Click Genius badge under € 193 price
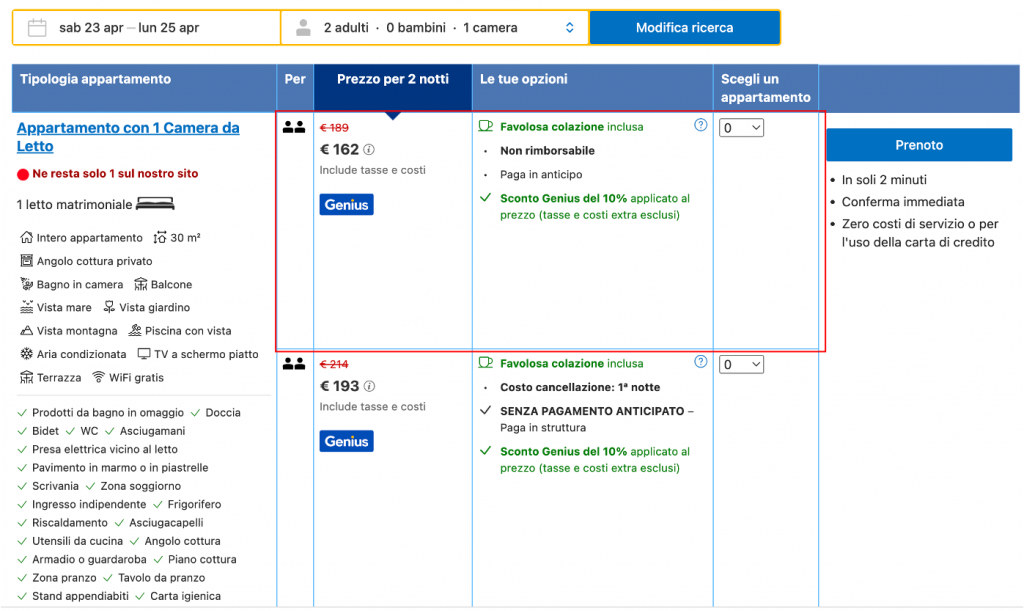 click(x=346, y=441)
